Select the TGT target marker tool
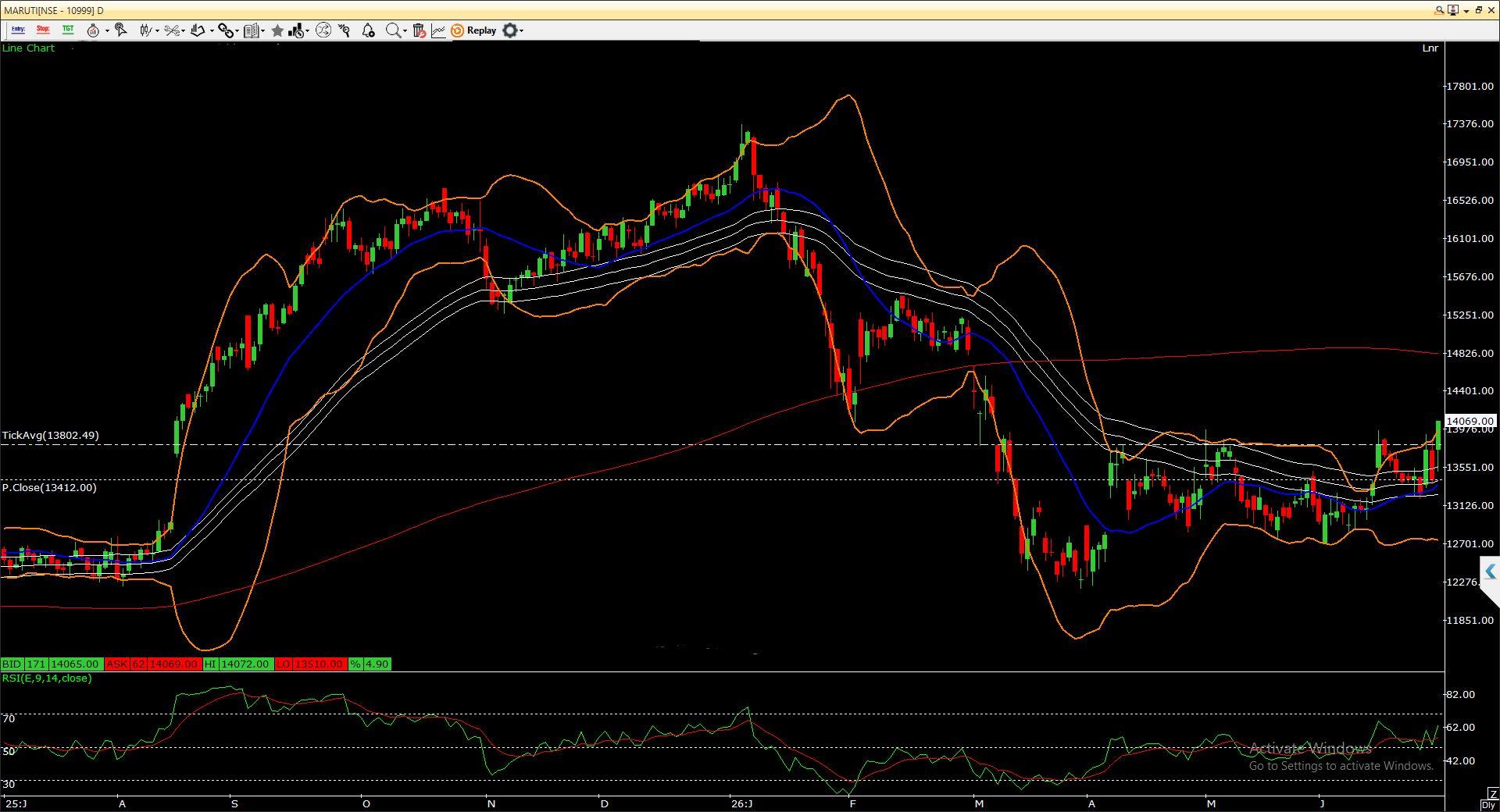The height and width of the screenshot is (812, 1500). [69, 30]
